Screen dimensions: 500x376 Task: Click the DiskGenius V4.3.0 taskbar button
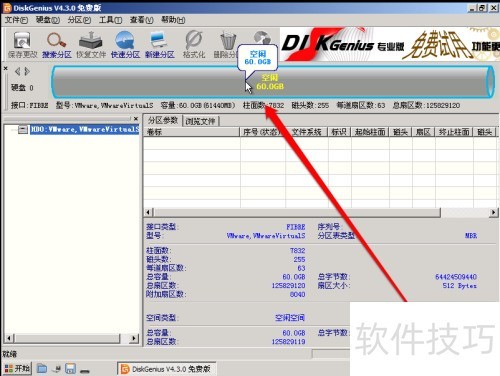point(166,369)
